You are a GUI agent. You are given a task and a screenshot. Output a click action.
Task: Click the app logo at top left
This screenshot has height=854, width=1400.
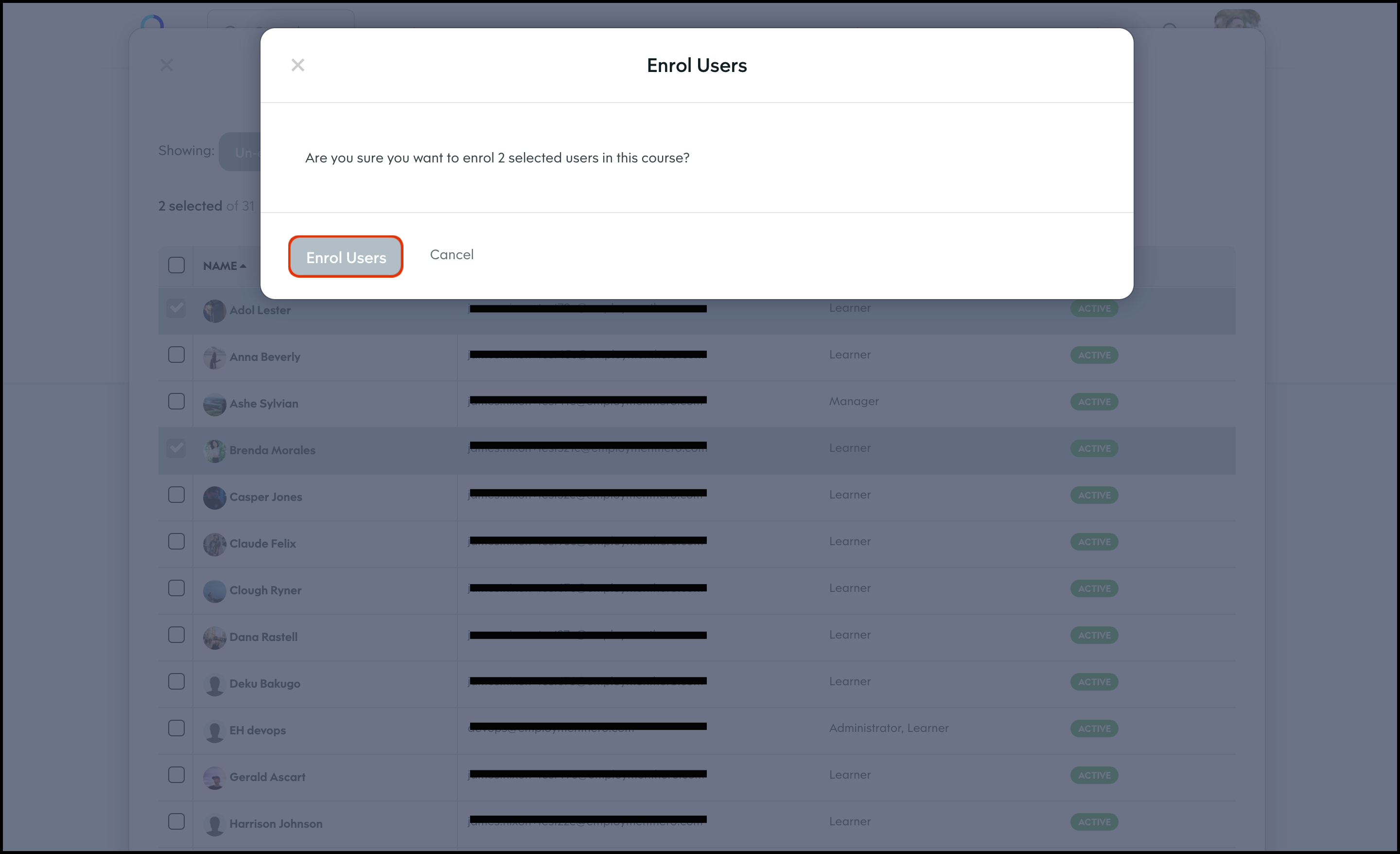pos(152,23)
